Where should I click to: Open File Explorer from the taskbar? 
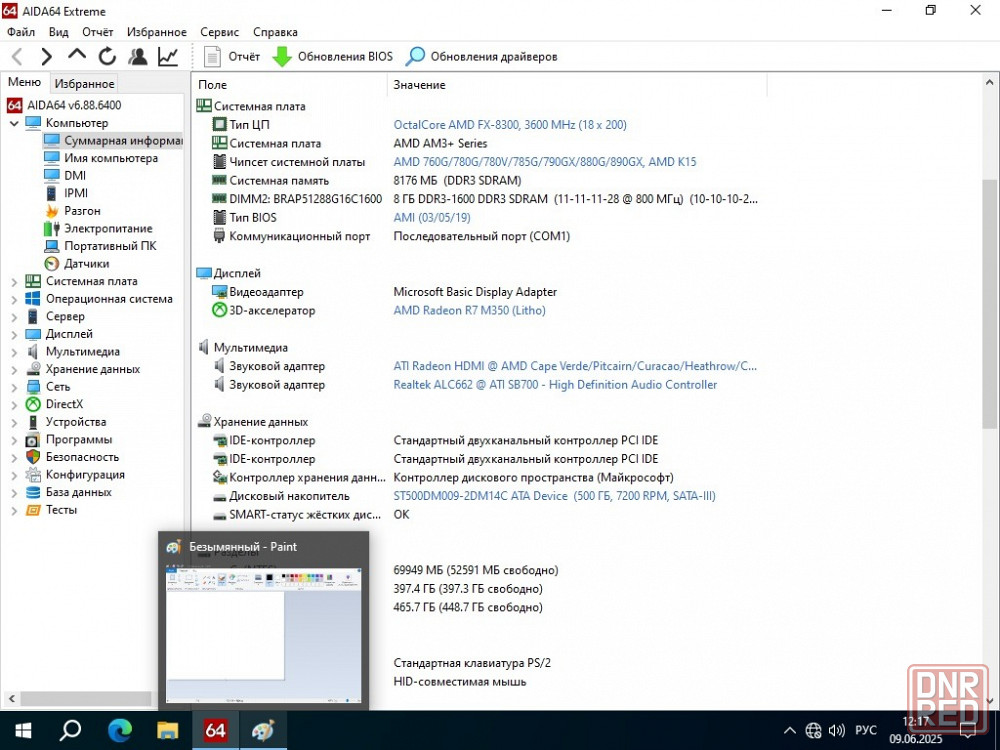pos(168,730)
